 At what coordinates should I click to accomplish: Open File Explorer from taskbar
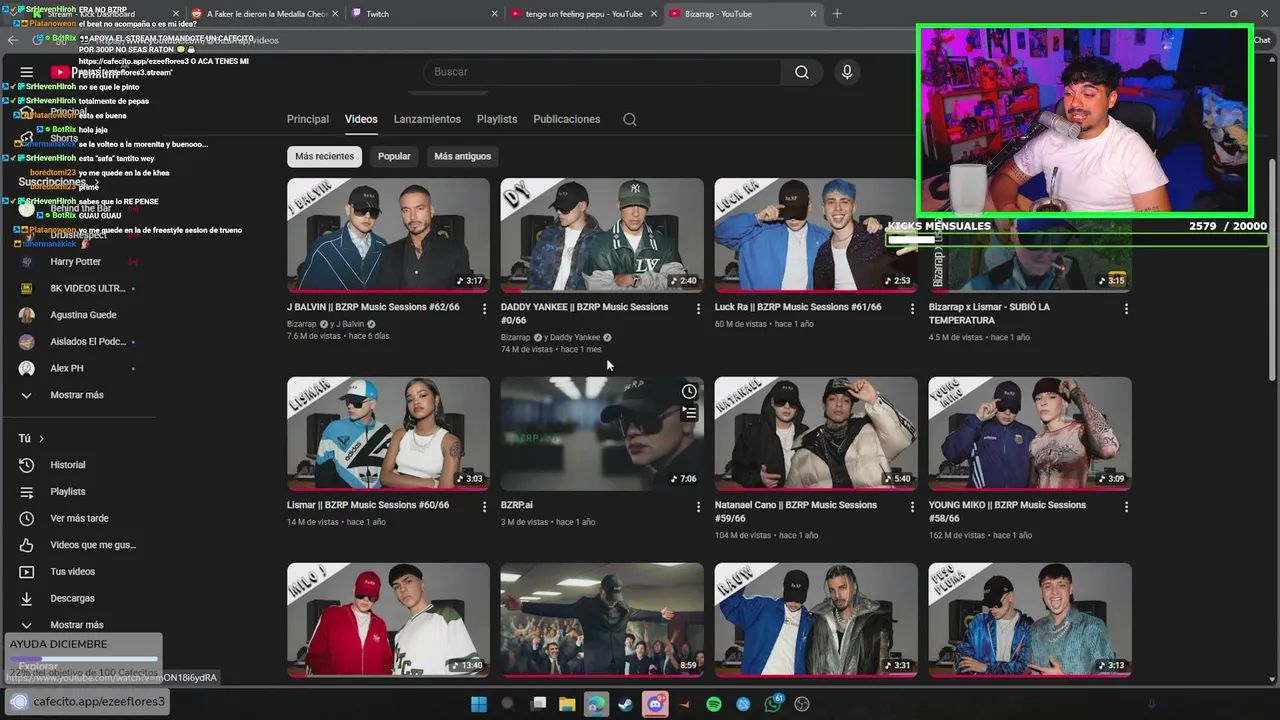pyautogui.click(x=567, y=704)
